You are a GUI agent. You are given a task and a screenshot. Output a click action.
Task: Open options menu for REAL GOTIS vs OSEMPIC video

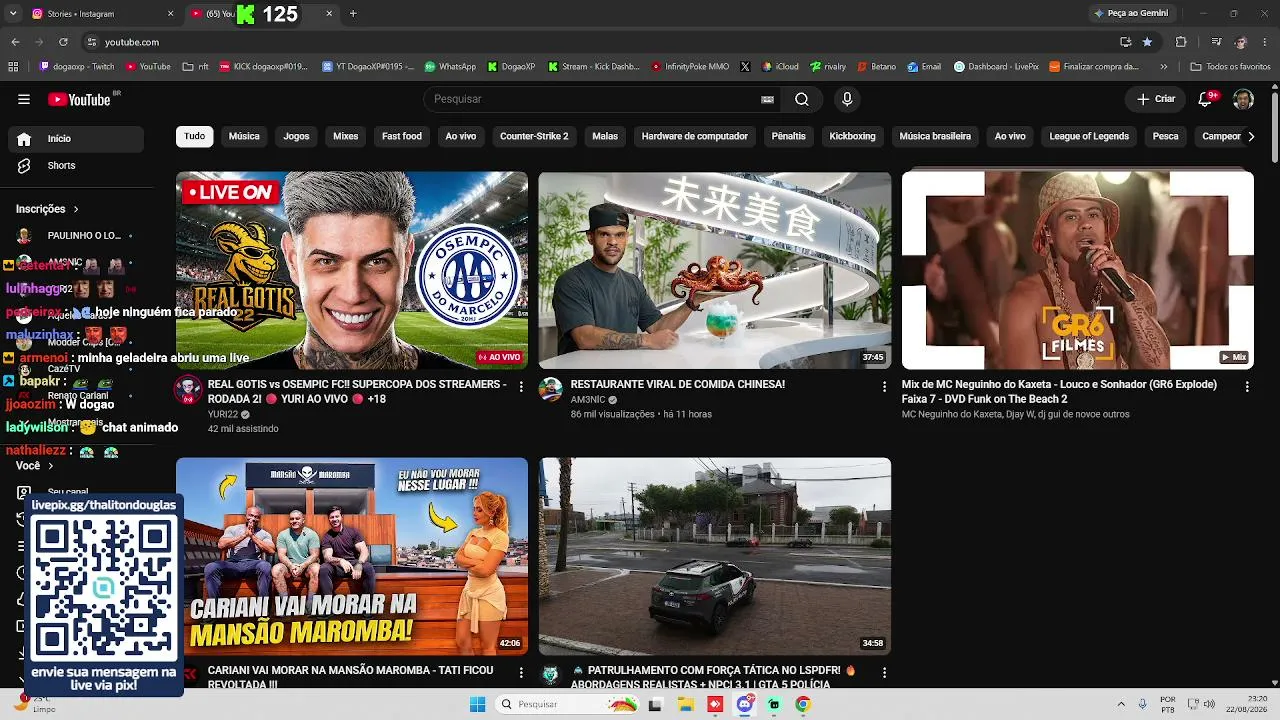[x=521, y=386]
